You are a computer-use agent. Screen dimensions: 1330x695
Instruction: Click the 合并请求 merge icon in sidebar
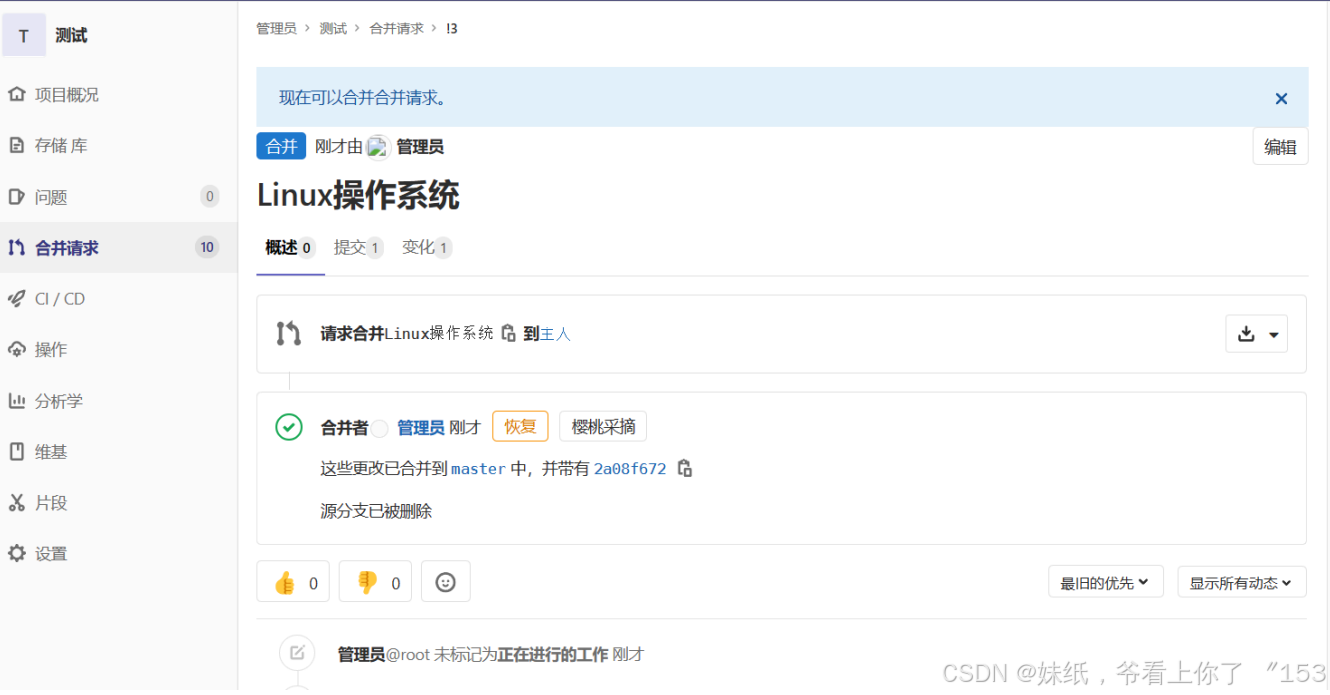(16, 247)
